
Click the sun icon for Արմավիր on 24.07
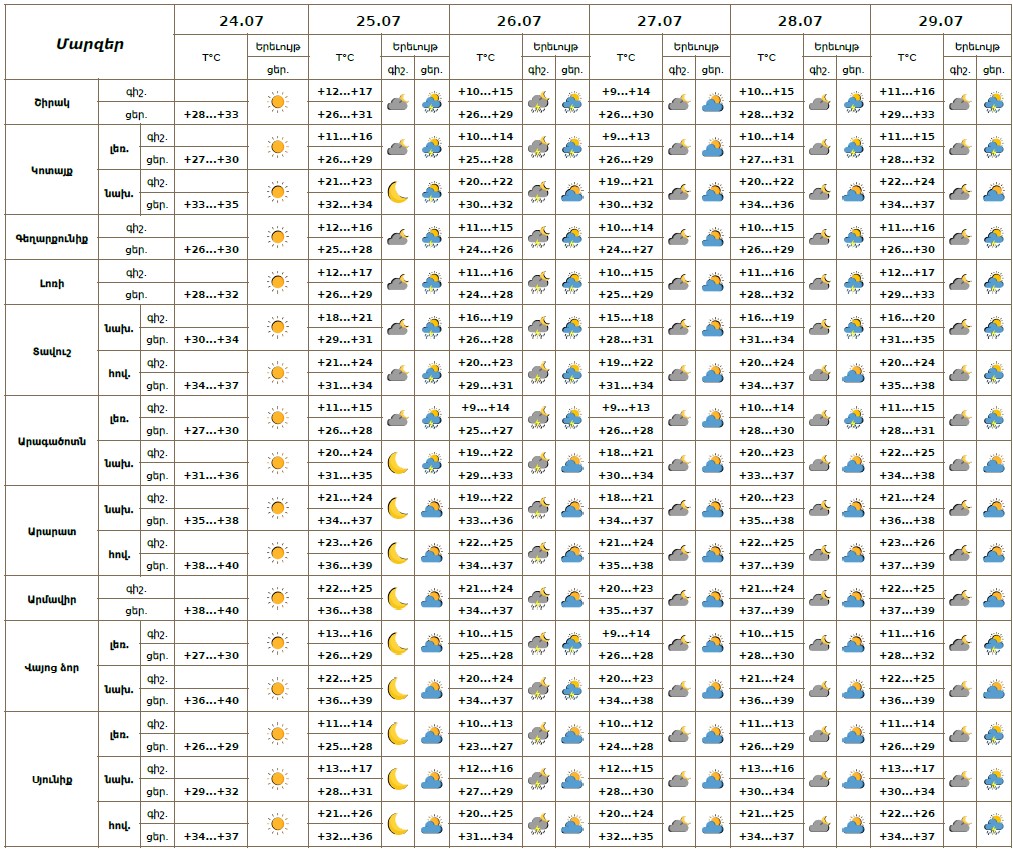278,599
